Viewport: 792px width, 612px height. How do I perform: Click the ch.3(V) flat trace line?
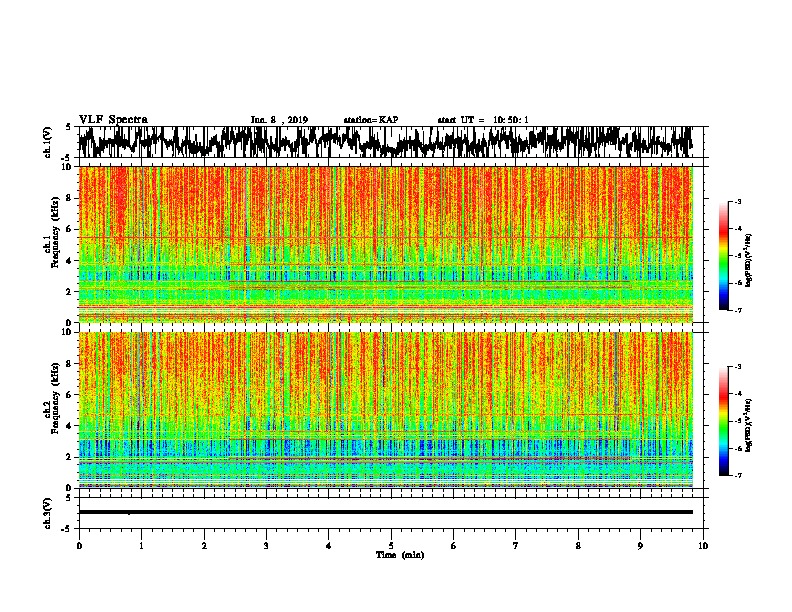[386, 512]
